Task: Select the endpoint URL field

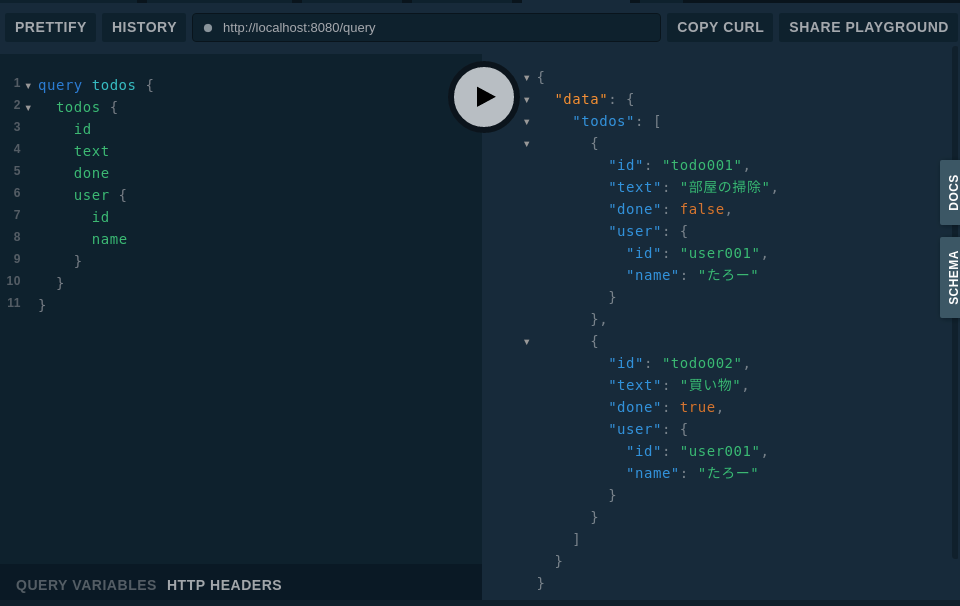Action: coord(420,27)
